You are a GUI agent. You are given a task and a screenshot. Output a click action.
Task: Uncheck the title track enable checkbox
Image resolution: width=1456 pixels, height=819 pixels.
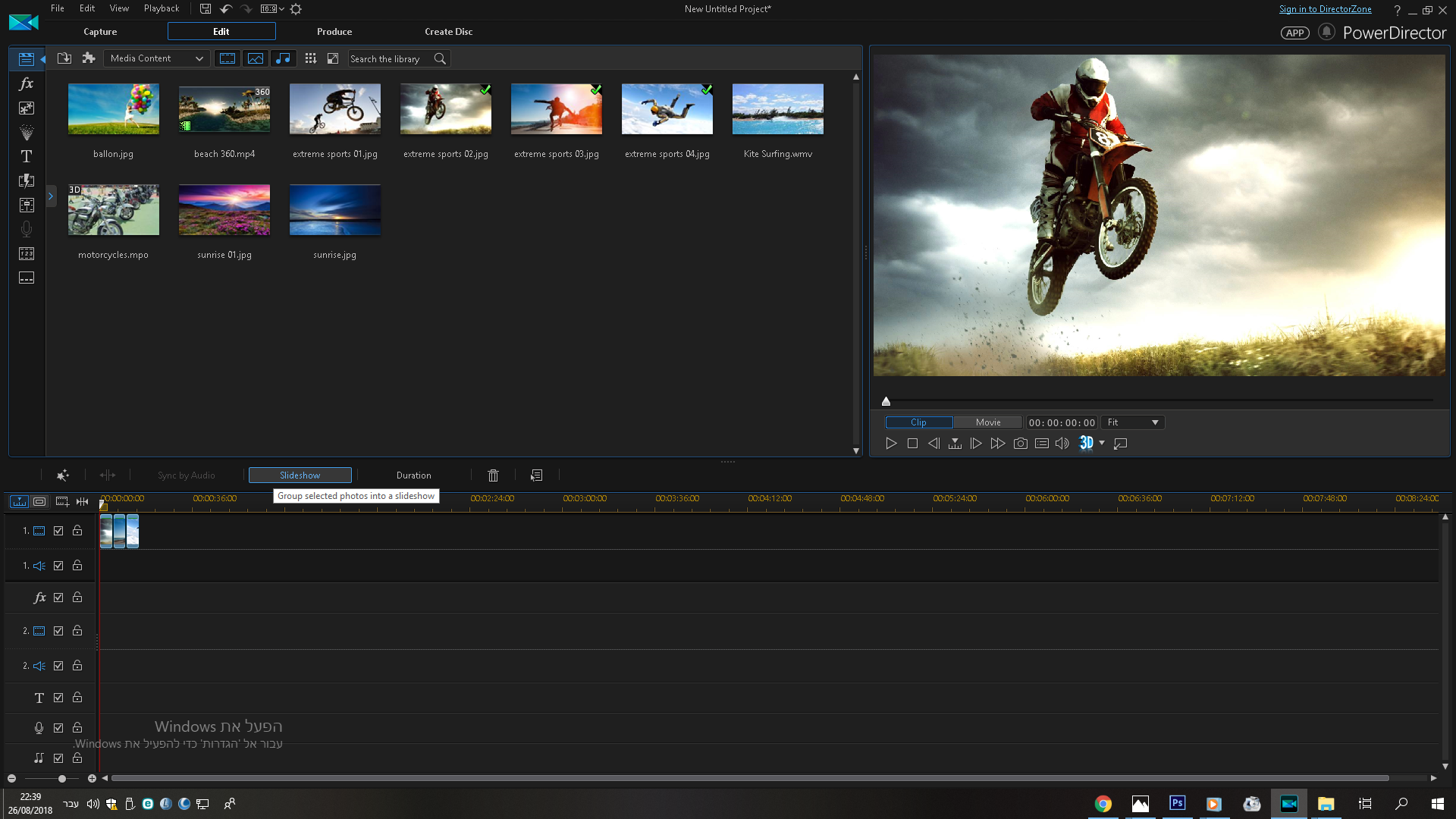(58, 698)
